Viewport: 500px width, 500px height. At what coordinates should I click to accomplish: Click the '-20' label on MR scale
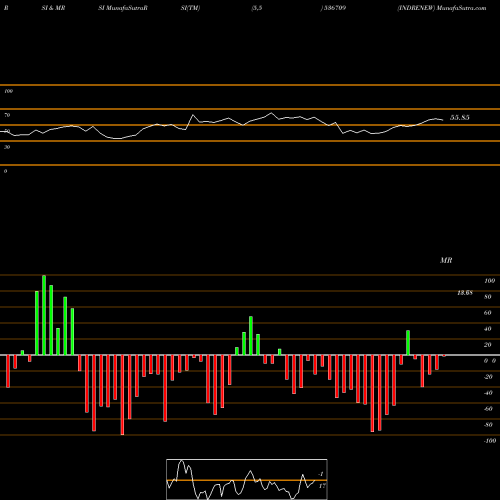pyautogui.click(x=488, y=377)
